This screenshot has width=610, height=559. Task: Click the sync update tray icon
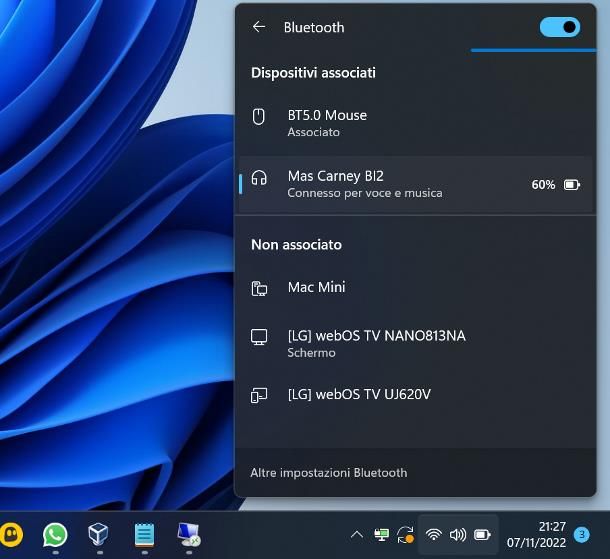pyautogui.click(x=405, y=535)
